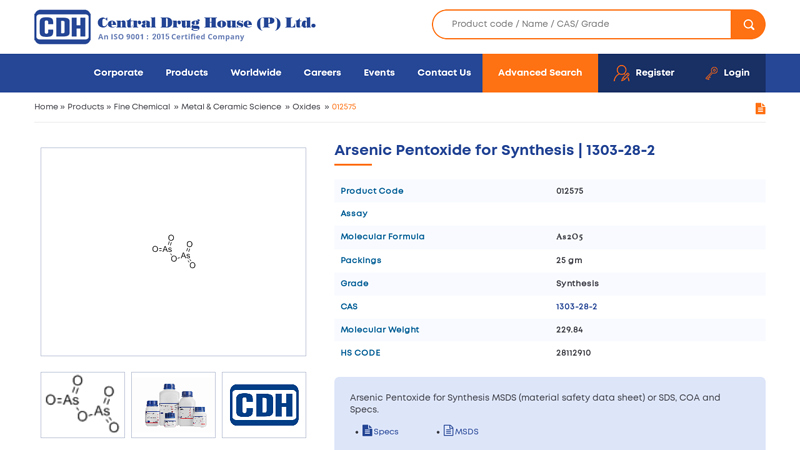Image resolution: width=800 pixels, height=450 pixels.
Task: Click the HS code value 28112910
Action: click(x=573, y=353)
